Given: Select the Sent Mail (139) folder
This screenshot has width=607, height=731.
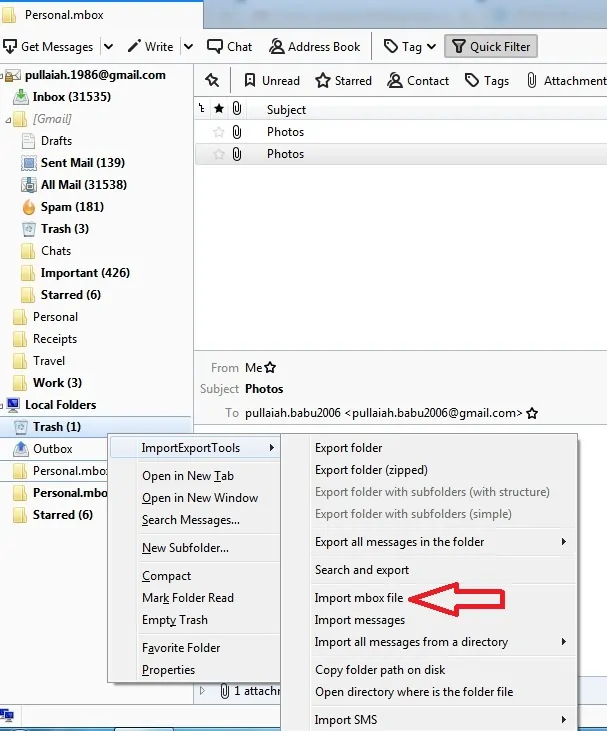Looking at the screenshot, I should pos(82,163).
